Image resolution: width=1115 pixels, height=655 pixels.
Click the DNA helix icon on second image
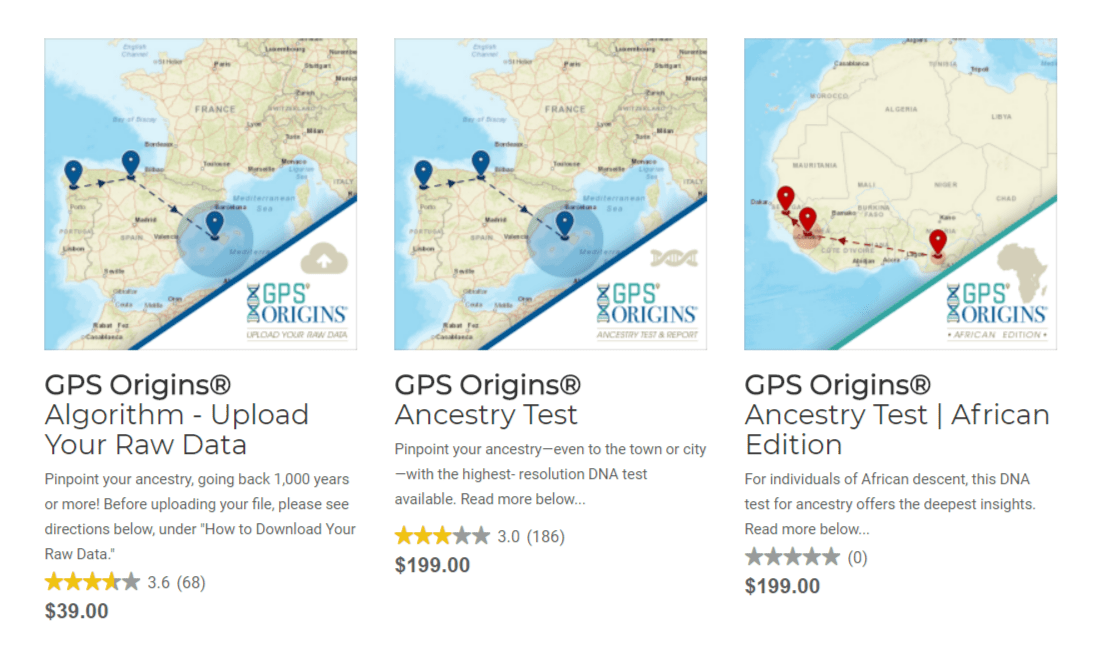[673, 258]
